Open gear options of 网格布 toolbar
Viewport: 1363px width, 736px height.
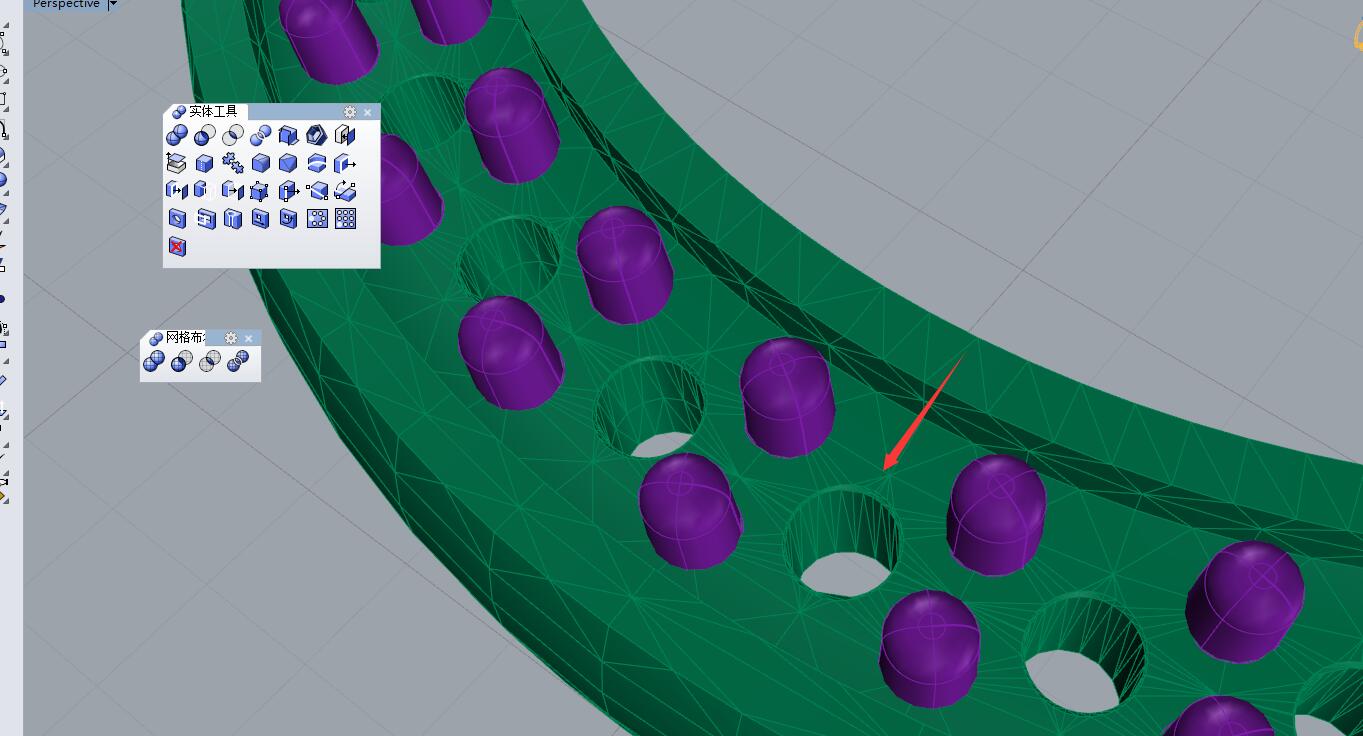(x=231, y=338)
